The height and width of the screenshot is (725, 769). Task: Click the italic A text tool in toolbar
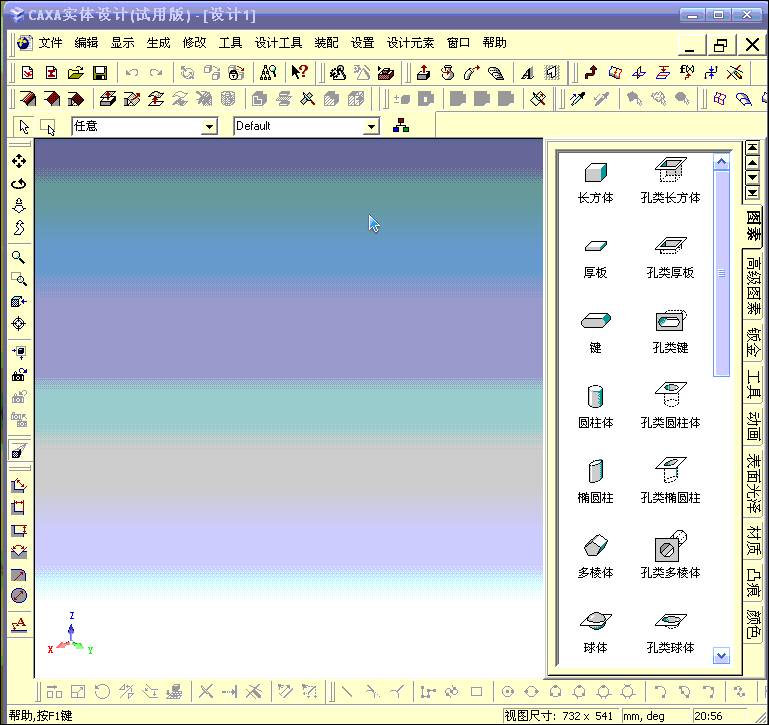coord(527,73)
